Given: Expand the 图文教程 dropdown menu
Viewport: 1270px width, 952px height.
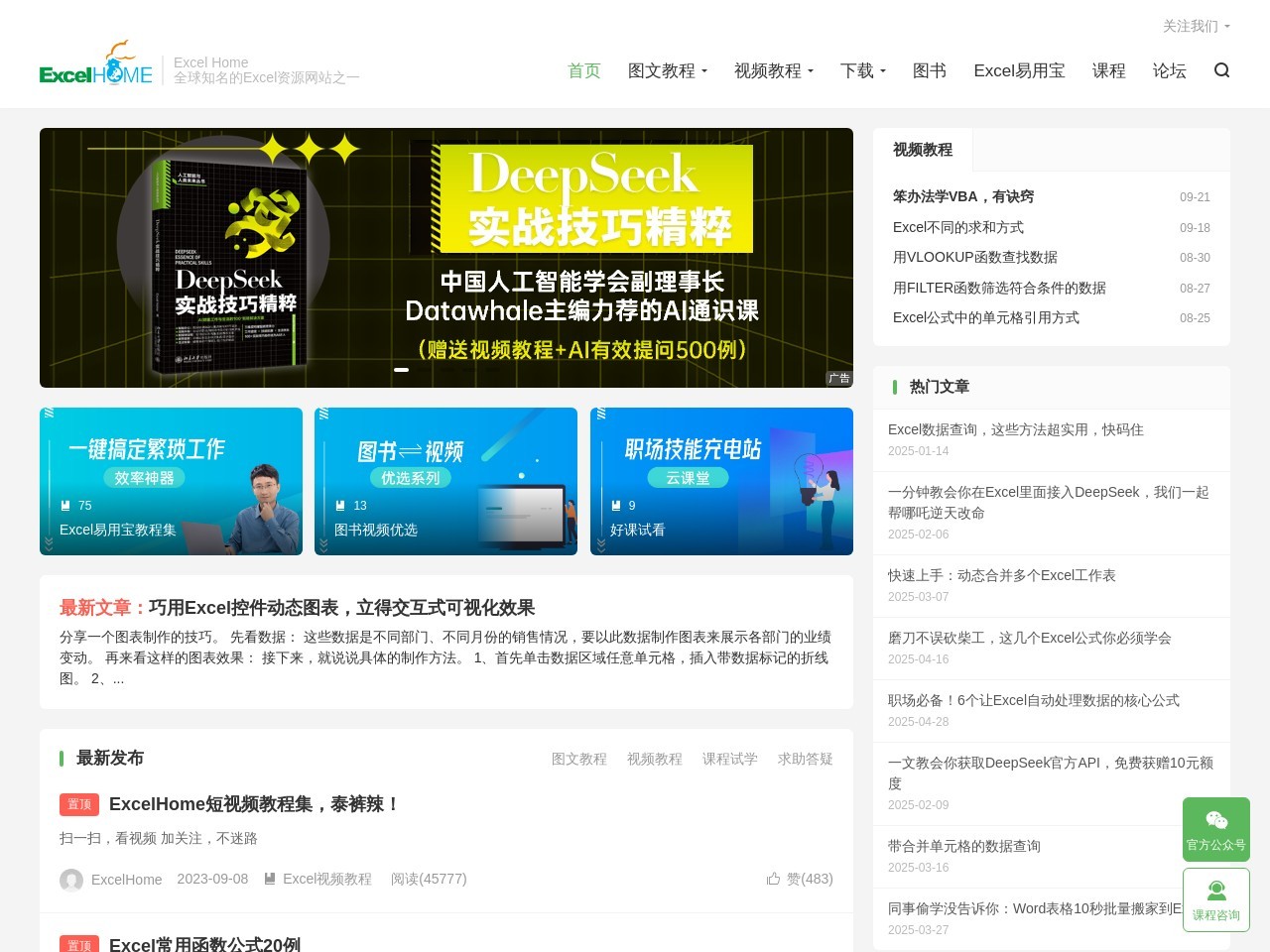Looking at the screenshot, I should coord(667,71).
